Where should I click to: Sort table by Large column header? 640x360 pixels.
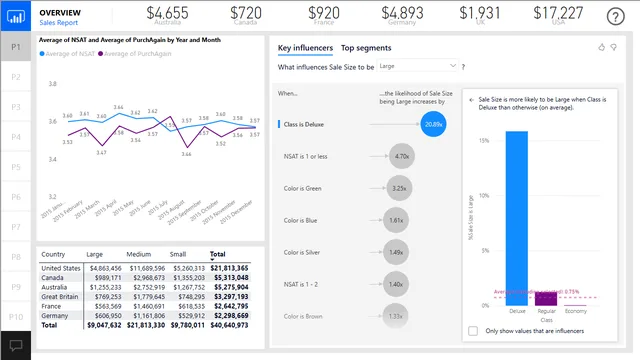(x=94, y=254)
